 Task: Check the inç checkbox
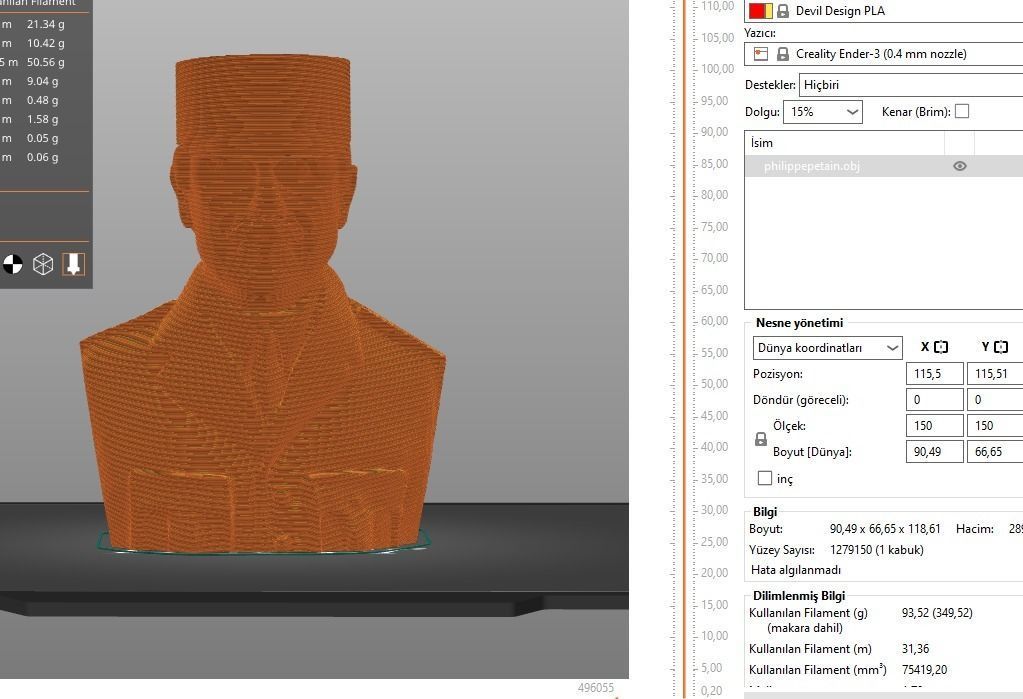[x=765, y=478]
